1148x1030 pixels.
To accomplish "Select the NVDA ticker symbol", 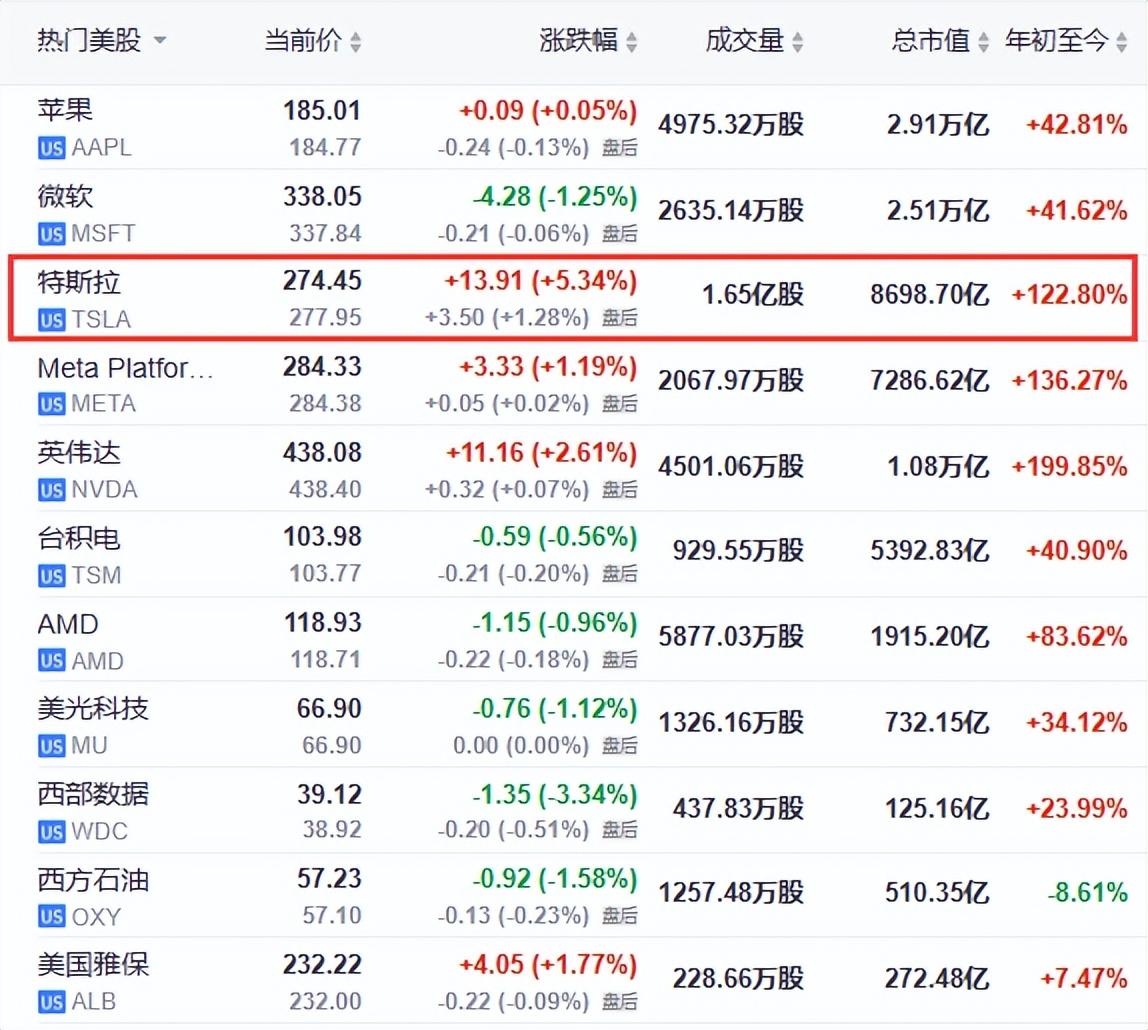I will pos(105,490).
